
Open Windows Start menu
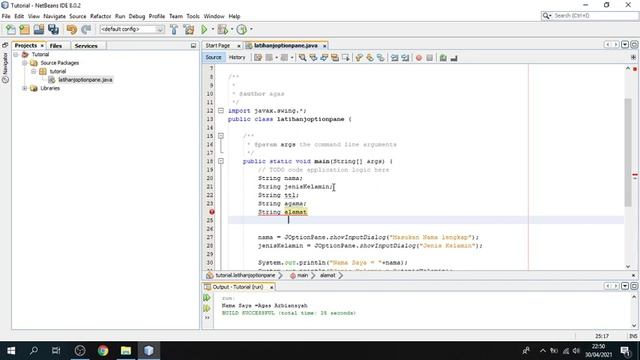click(11, 351)
